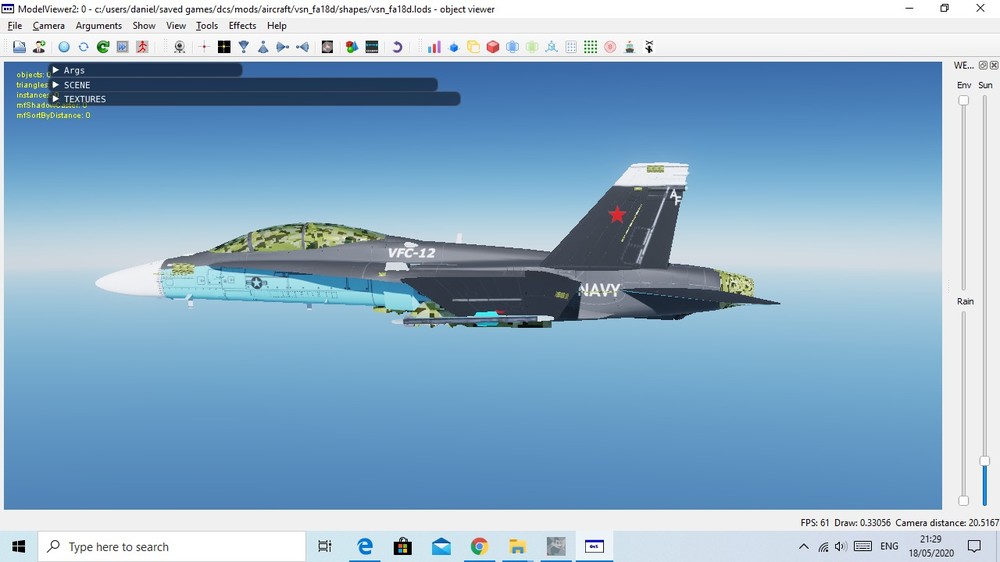Click the red-green-blue shapes icon
The image size is (1000, 562).
(x=352, y=47)
